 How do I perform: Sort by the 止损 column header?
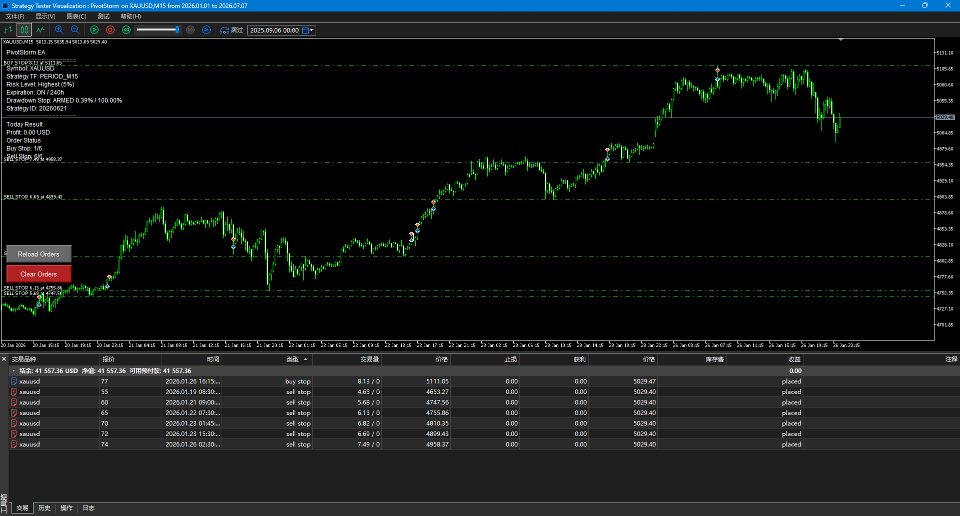pyautogui.click(x=511, y=359)
